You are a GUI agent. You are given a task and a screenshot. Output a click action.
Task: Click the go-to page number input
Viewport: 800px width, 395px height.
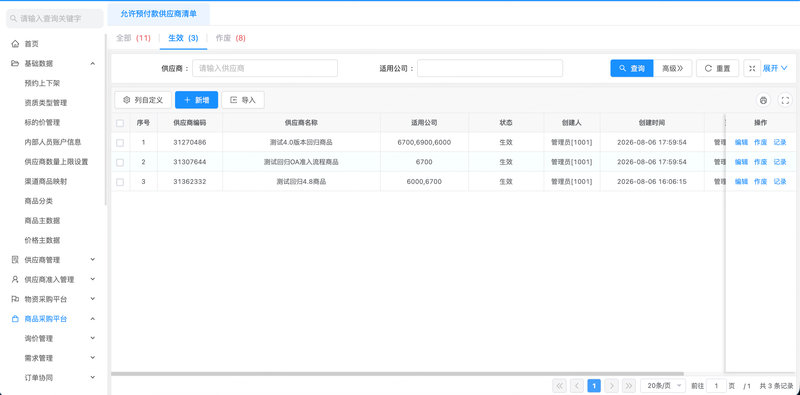[716, 385]
